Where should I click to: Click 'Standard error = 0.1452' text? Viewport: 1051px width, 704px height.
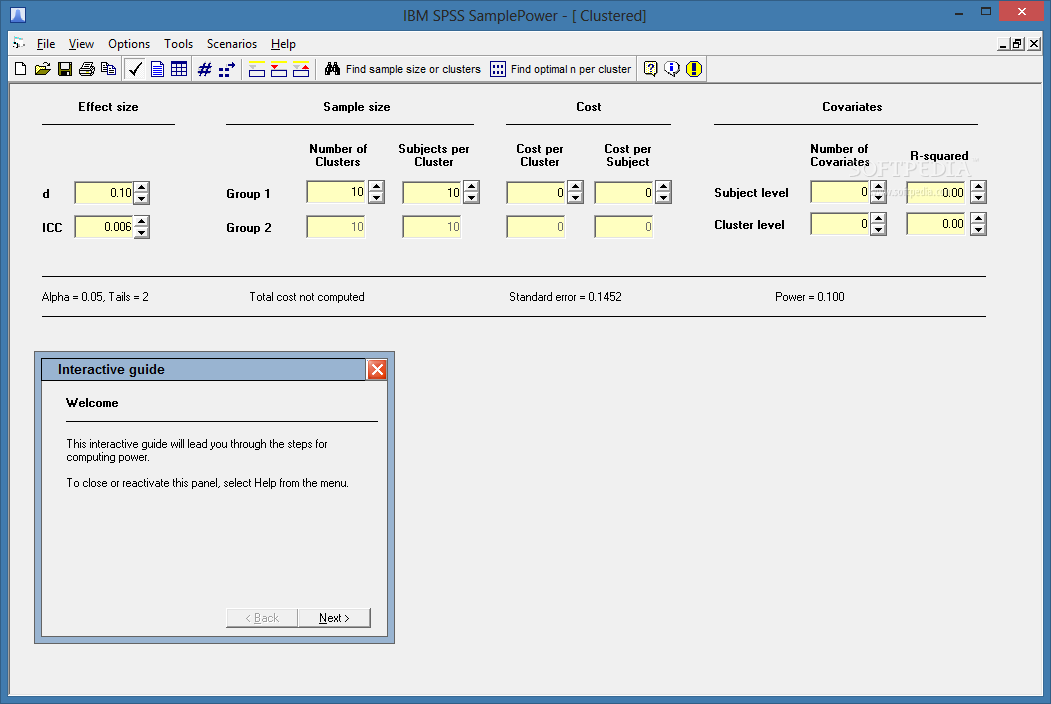(565, 297)
